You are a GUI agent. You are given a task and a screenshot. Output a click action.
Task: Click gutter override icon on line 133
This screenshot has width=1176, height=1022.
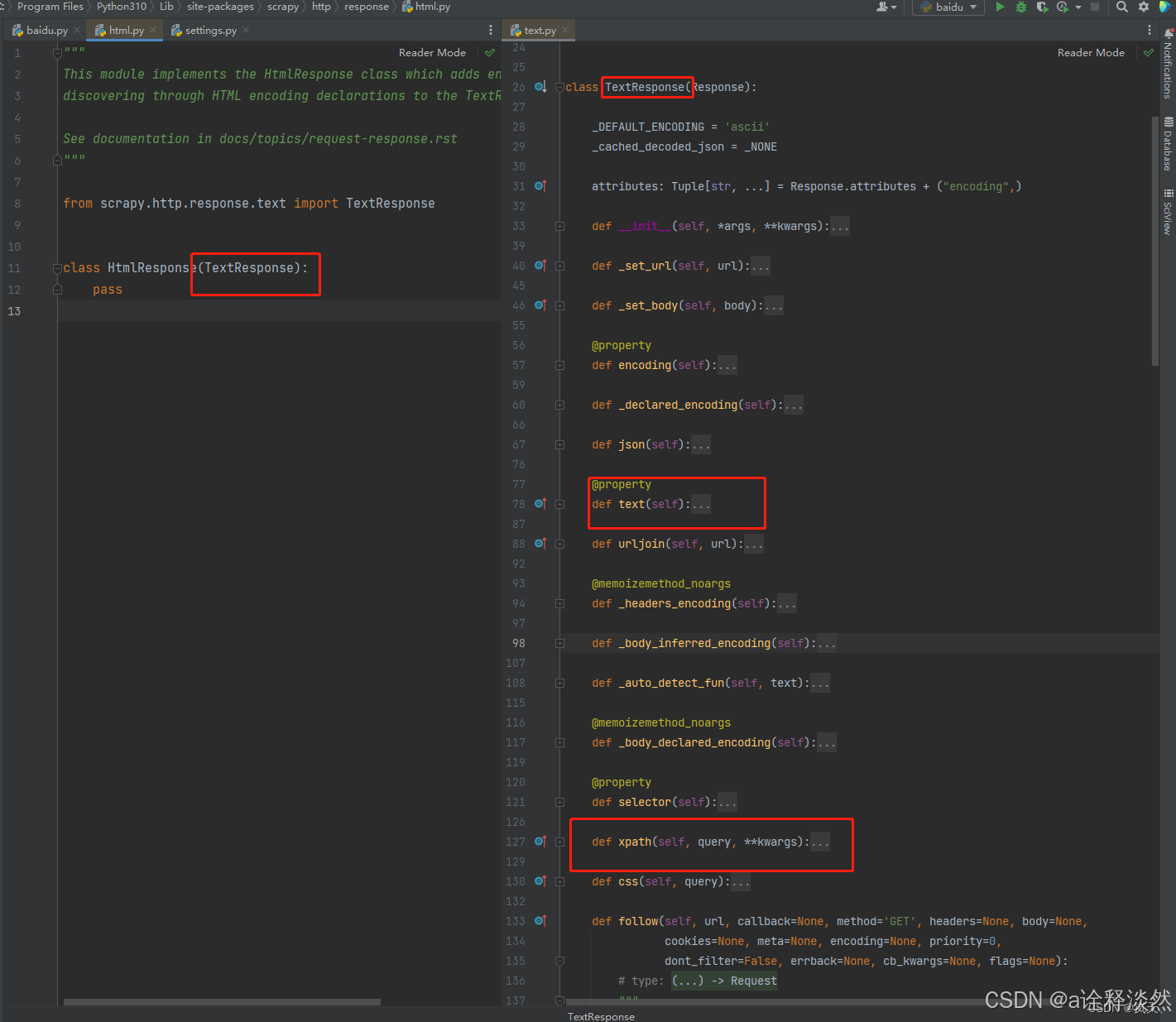click(540, 921)
